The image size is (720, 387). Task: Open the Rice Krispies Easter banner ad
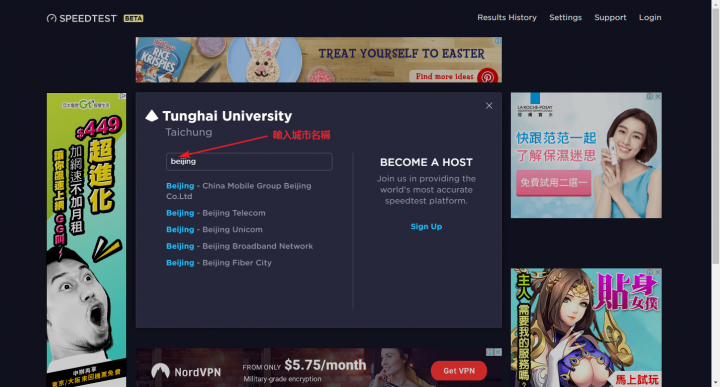319,60
